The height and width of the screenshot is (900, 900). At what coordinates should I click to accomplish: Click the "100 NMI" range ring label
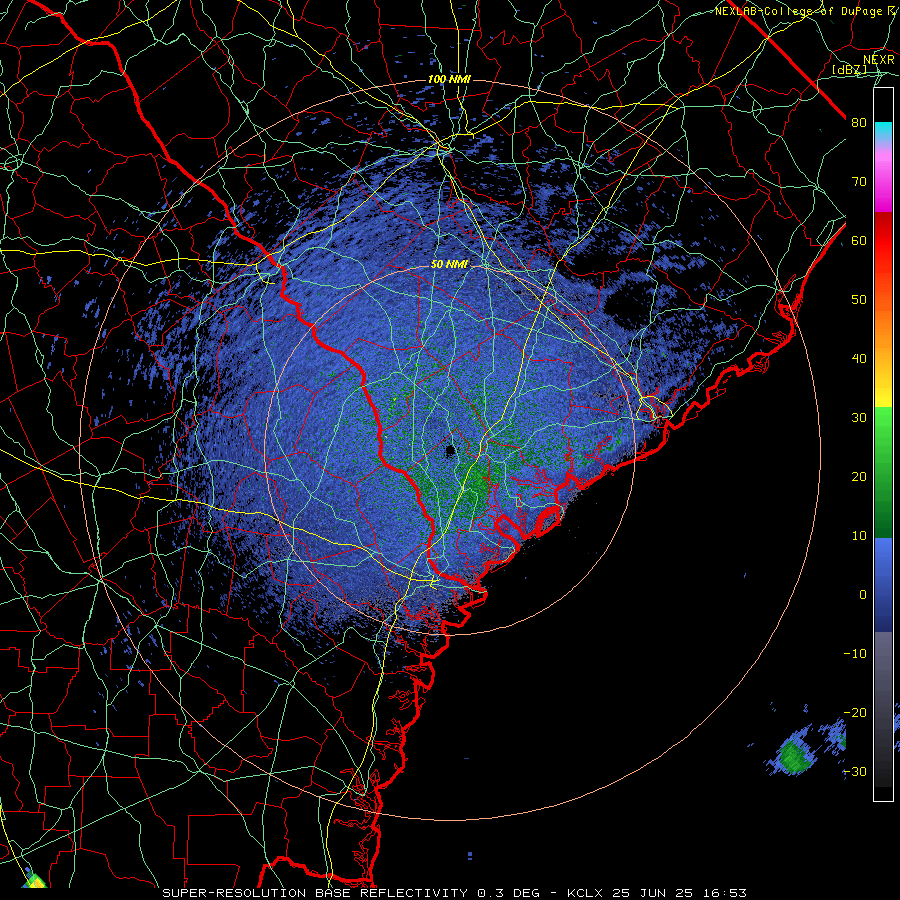point(449,79)
